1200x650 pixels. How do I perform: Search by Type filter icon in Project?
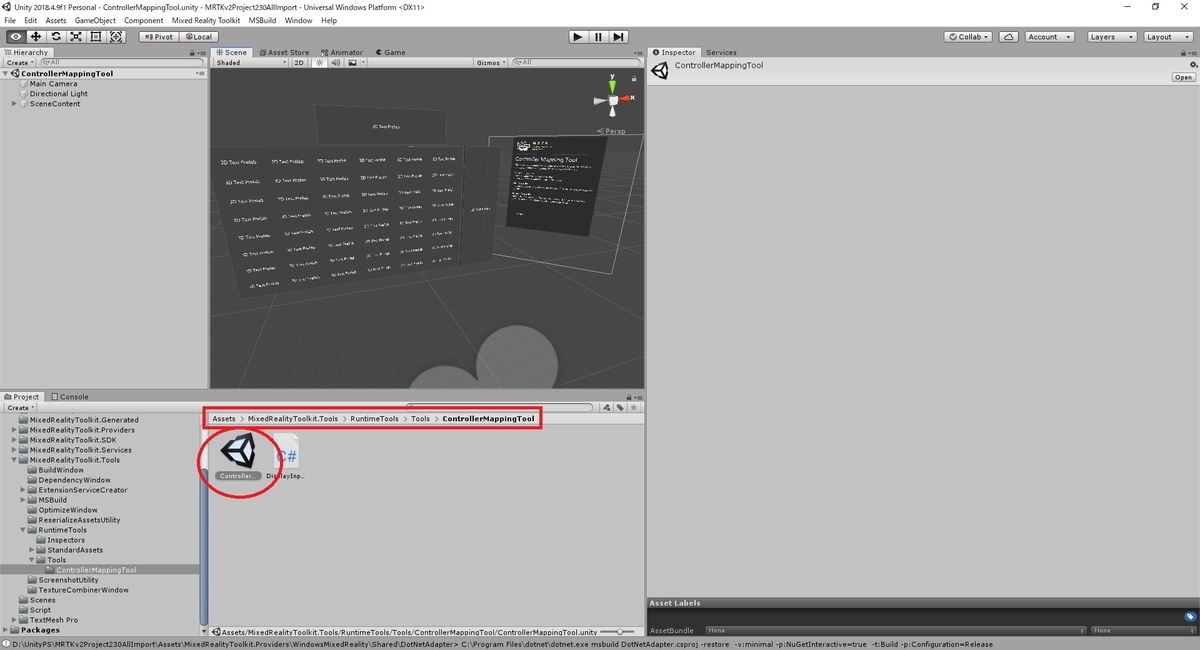607,407
